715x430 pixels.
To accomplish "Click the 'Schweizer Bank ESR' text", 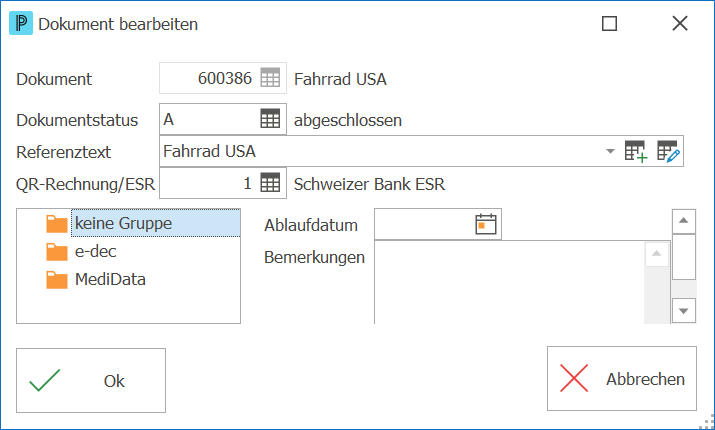I will click(369, 184).
